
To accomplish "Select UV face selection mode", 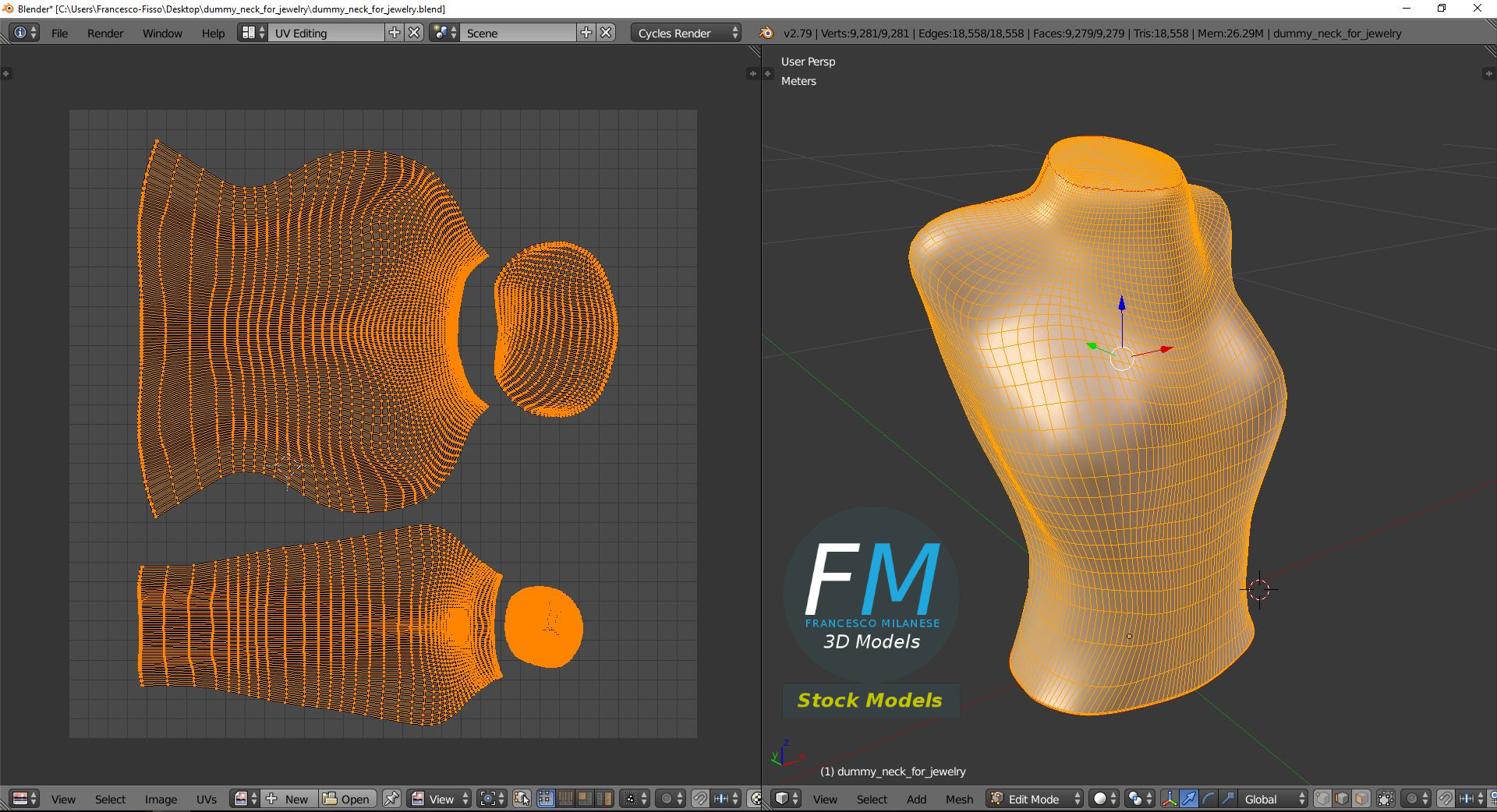I will pos(585,799).
